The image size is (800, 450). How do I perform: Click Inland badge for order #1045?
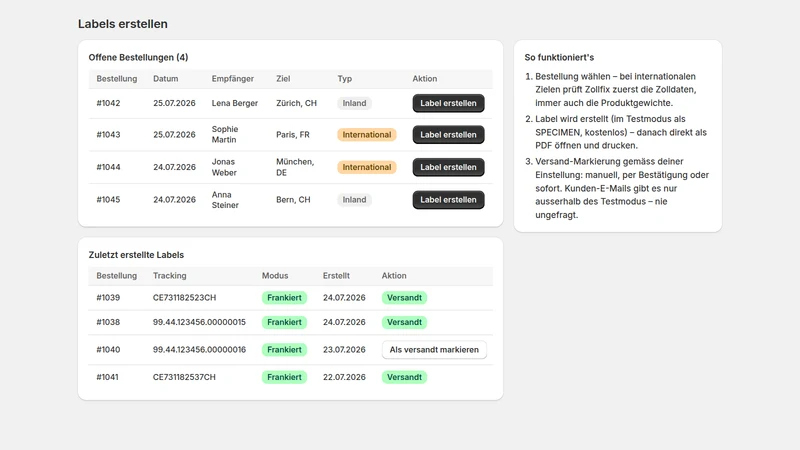(x=354, y=200)
